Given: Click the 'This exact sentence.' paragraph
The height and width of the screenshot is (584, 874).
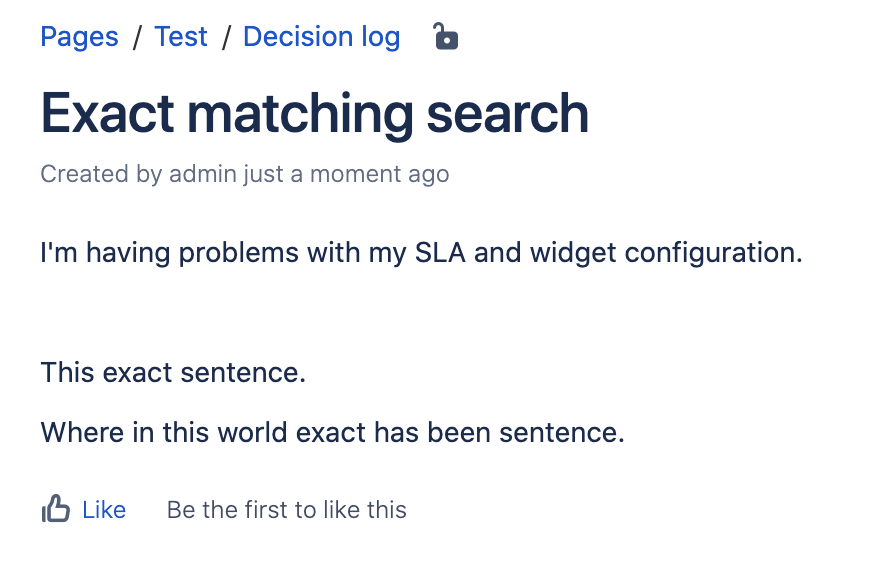Looking at the screenshot, I should (173, 372).
